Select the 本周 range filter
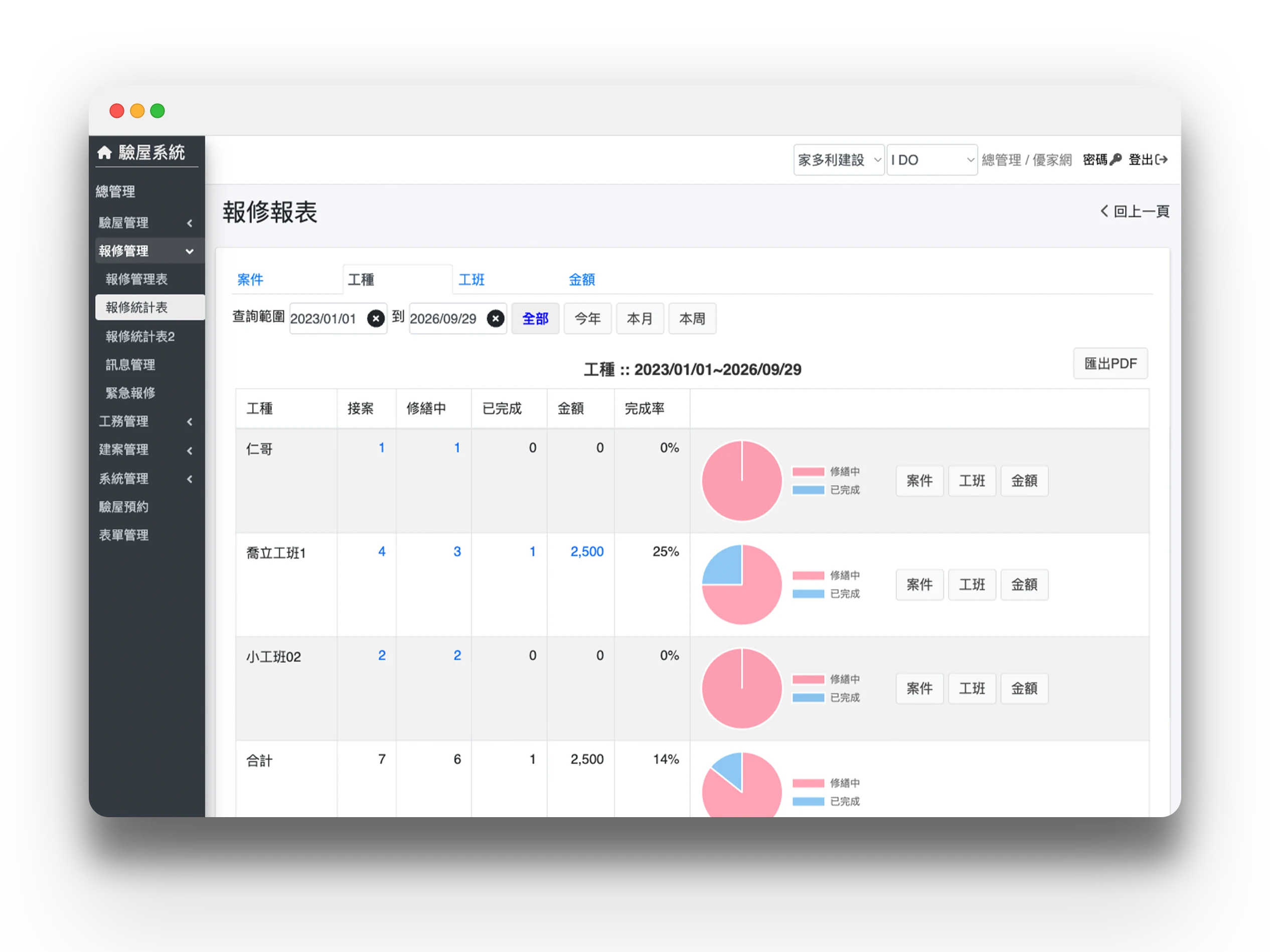Viewport: 1270px width, 952px height. [692, 318]
